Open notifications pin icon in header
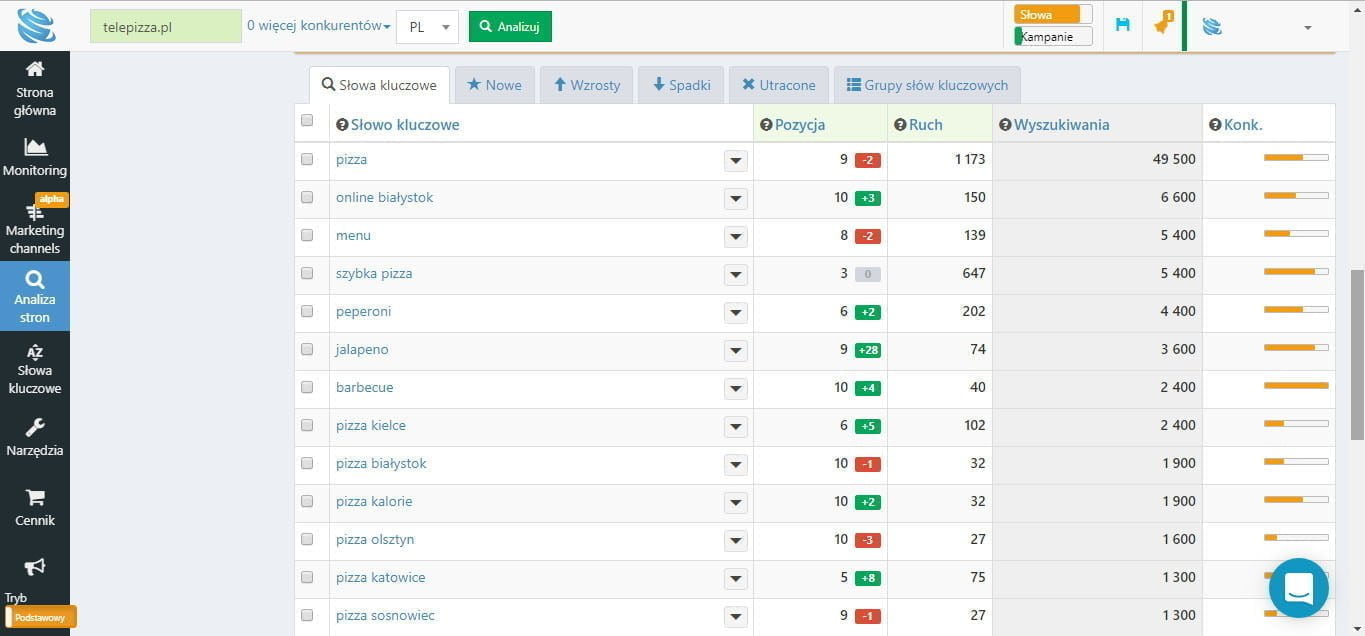Screen dimensions: 1365x636 pos(1161,25)
